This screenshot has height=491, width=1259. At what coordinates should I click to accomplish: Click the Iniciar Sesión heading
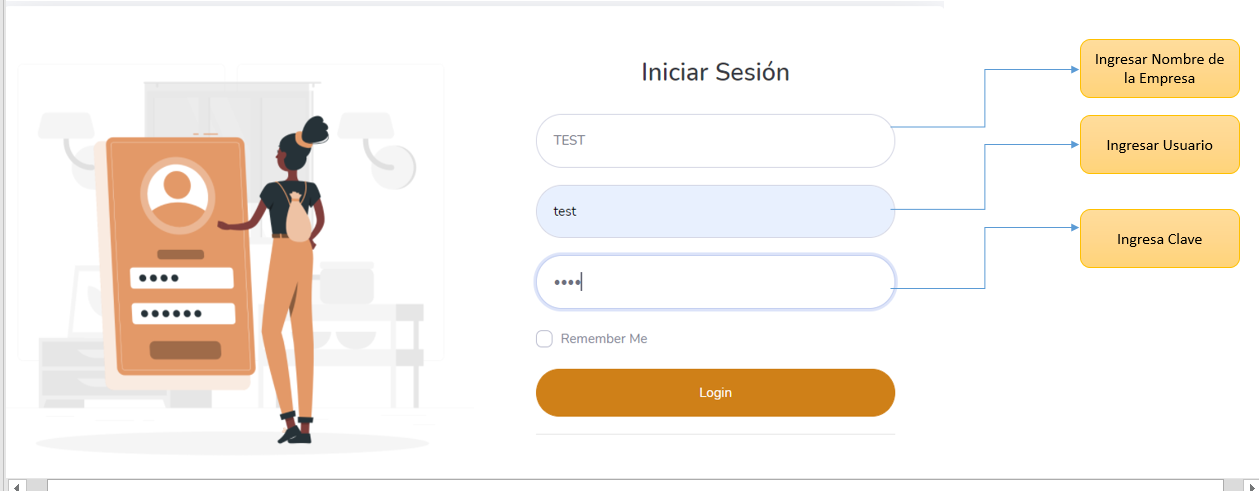(x=715, y=72)
